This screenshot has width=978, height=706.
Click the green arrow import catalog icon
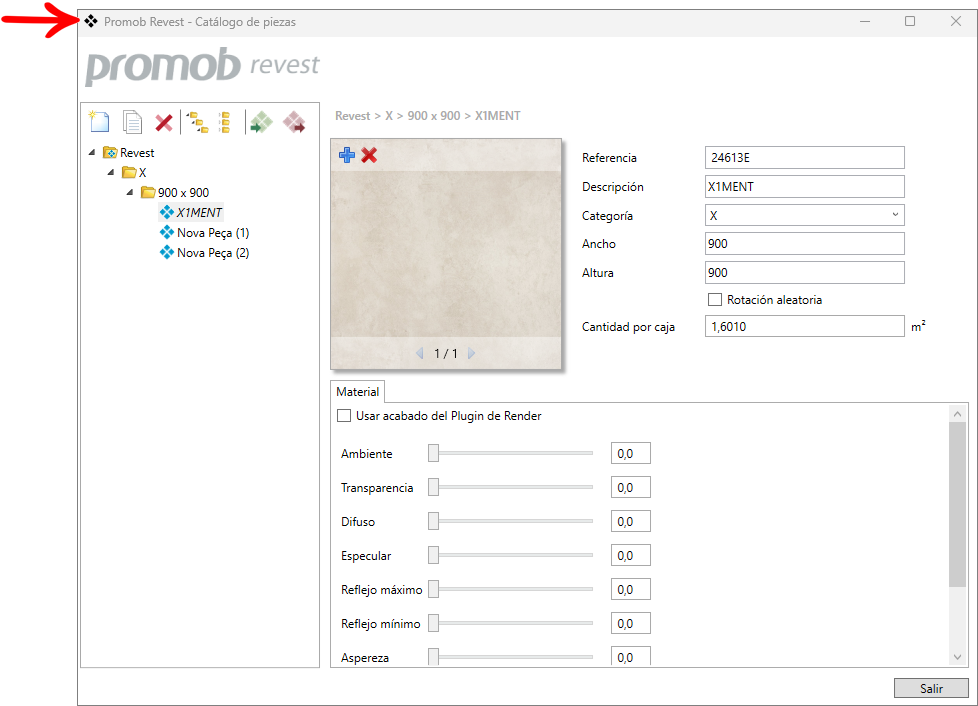[x=260, y=122]
